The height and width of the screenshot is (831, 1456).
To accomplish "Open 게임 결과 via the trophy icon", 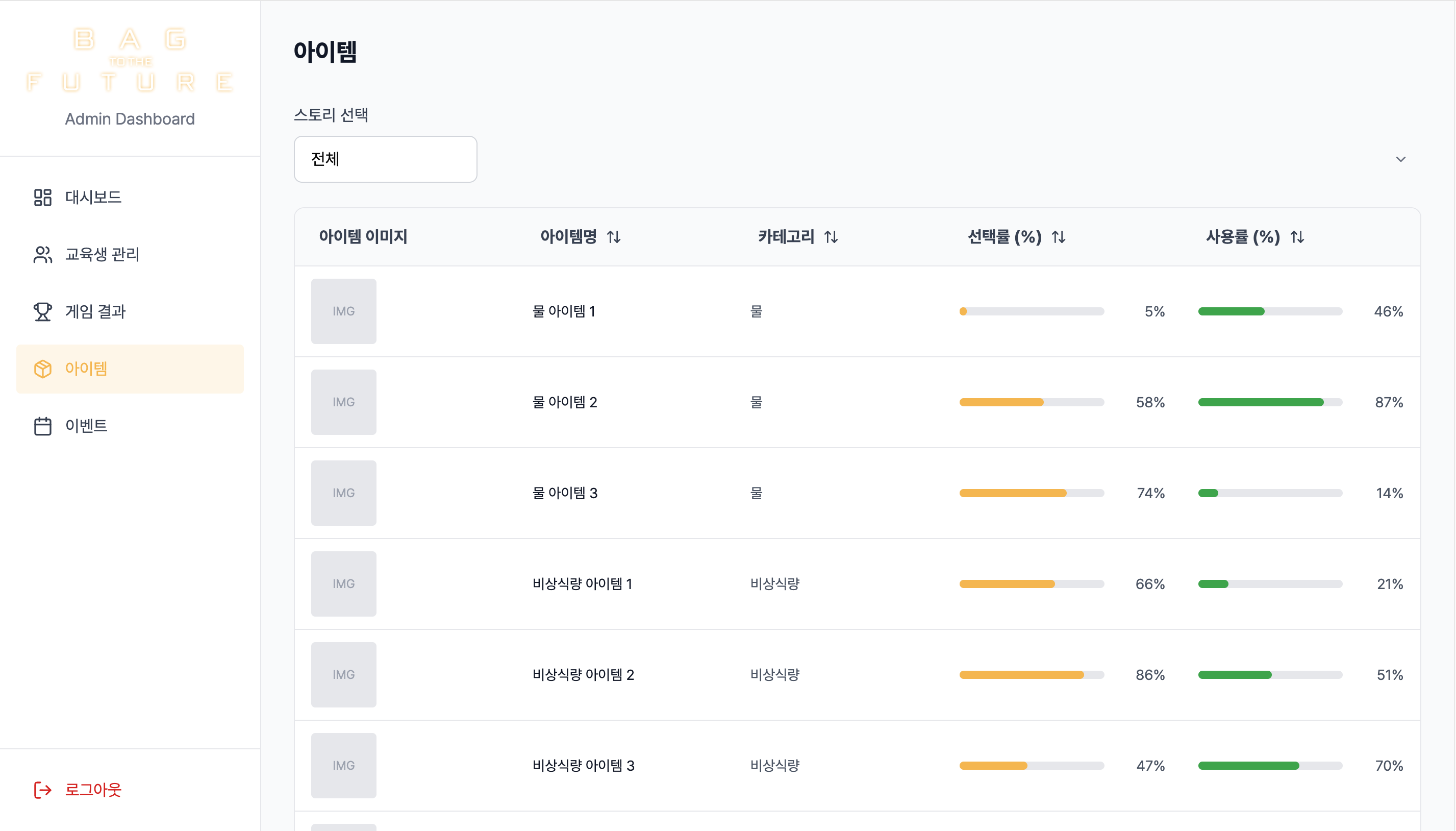I will click(43, 311).
